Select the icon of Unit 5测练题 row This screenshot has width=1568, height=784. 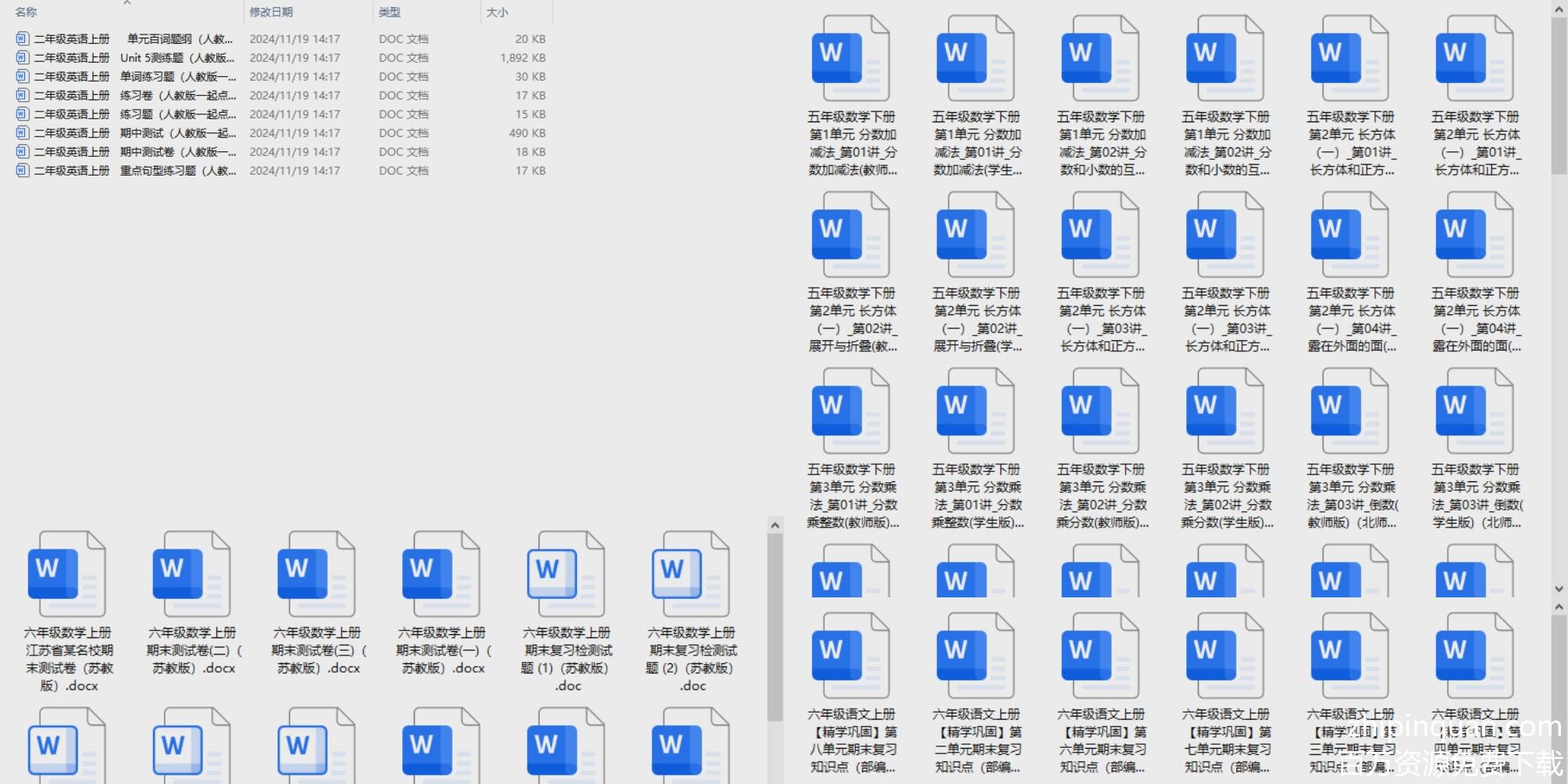23,57
